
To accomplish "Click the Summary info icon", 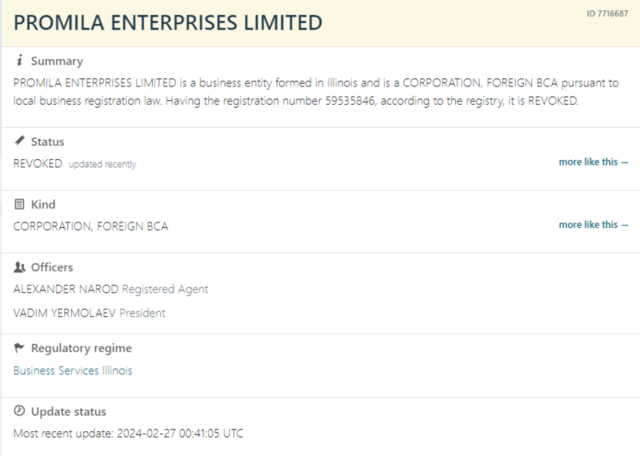I will click(x=19, y=60).
